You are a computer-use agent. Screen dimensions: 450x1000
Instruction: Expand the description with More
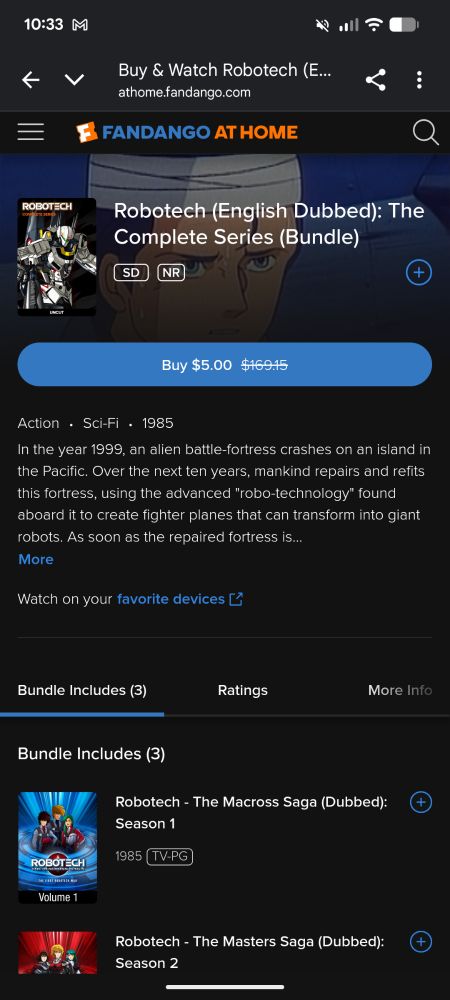click(x=36, y=559)
